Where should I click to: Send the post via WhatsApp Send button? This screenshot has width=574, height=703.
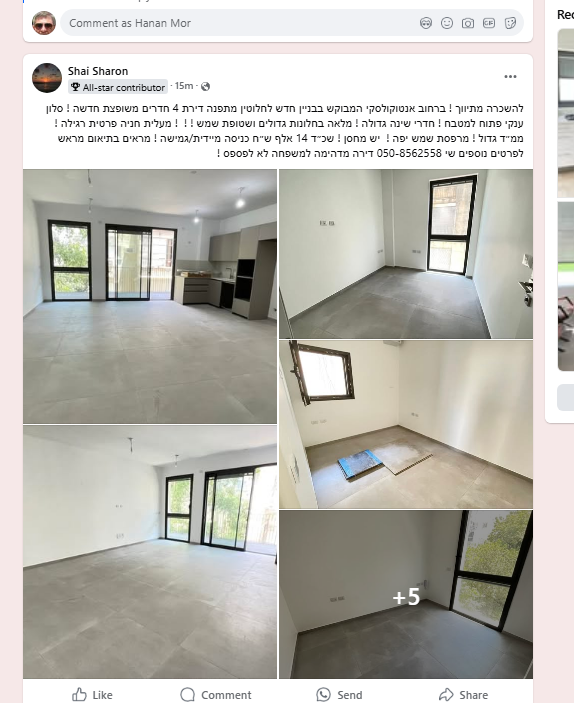pos(339,694)
